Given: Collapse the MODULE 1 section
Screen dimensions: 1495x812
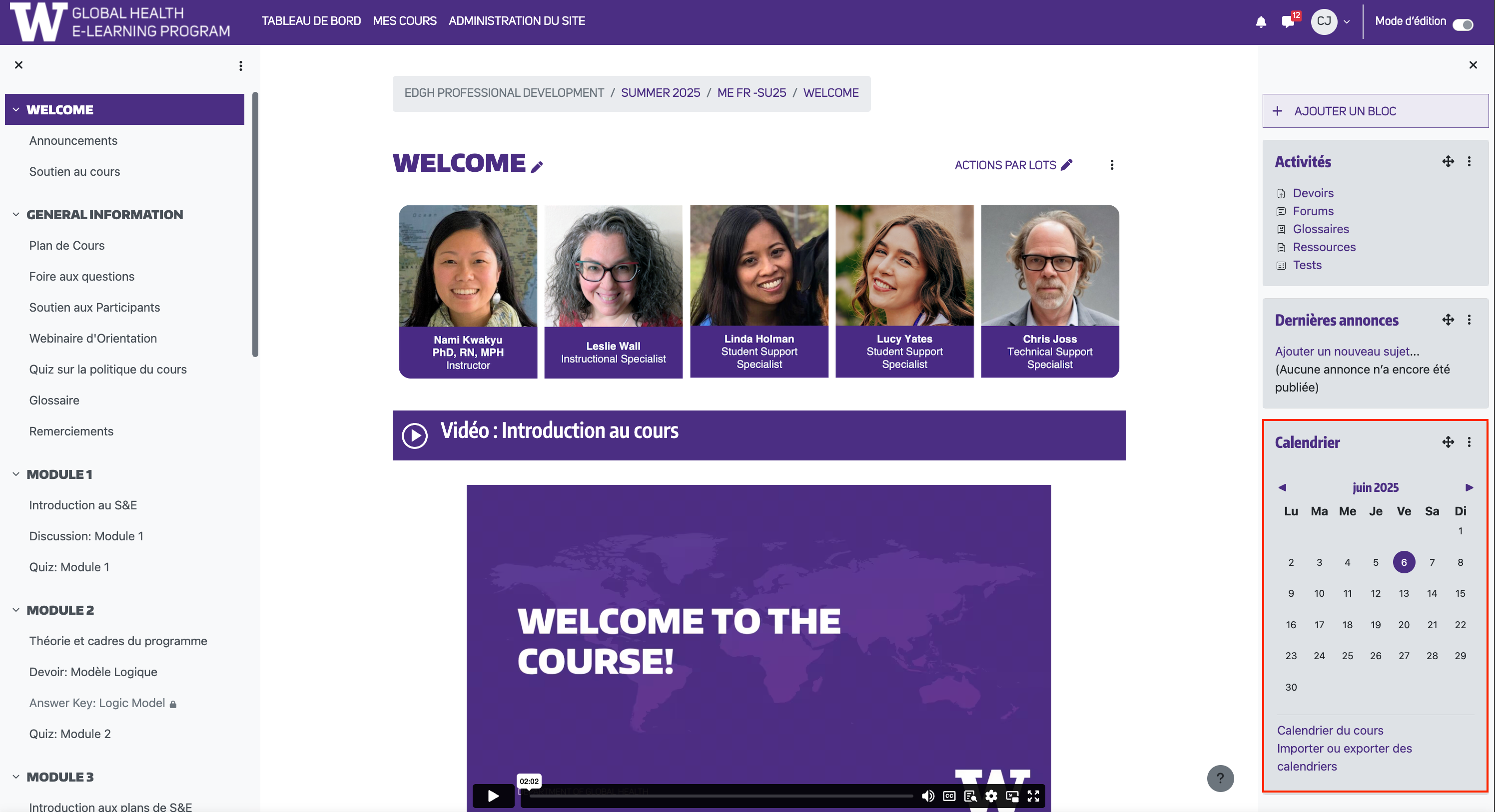Looking at the screenshot, I should tap(15, 474).
